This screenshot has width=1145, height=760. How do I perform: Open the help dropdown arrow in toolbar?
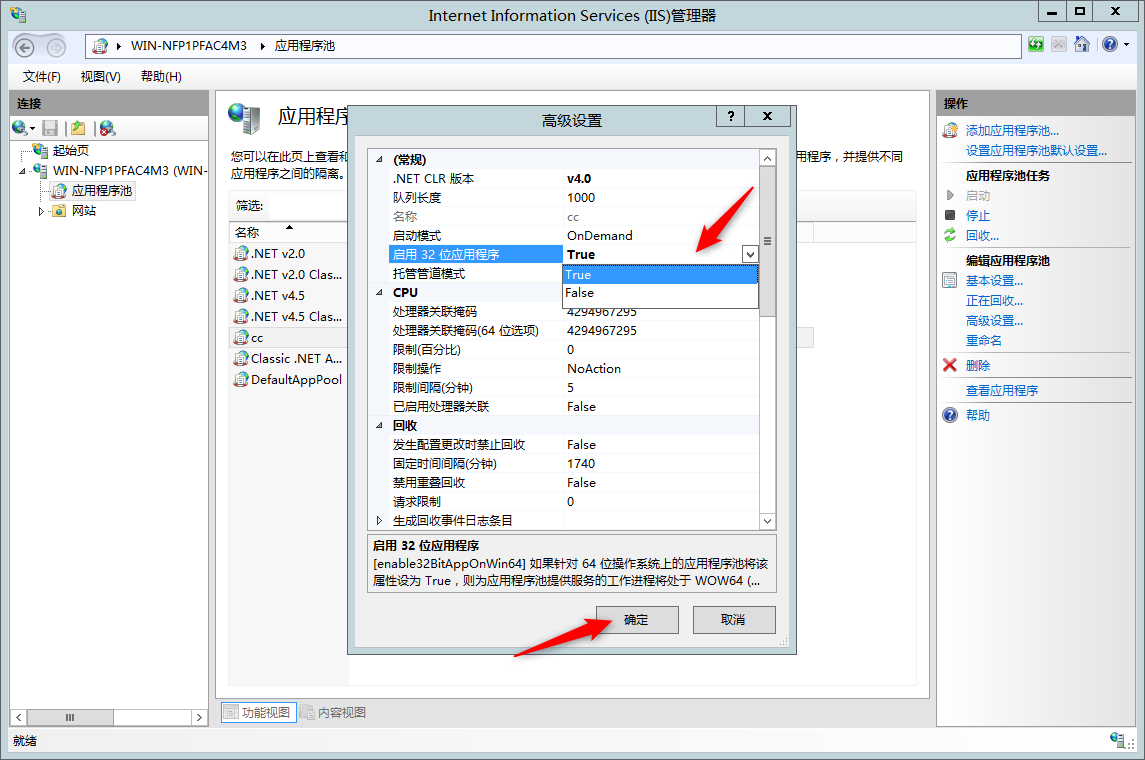(x=1126, y=45)
